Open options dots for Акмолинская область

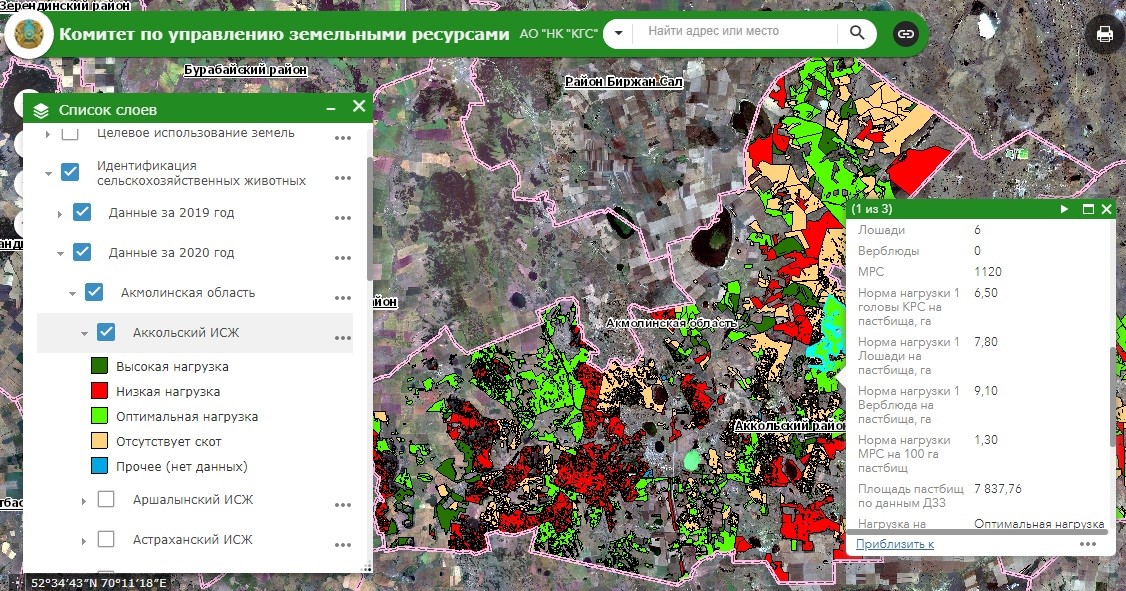coord(343,297)
